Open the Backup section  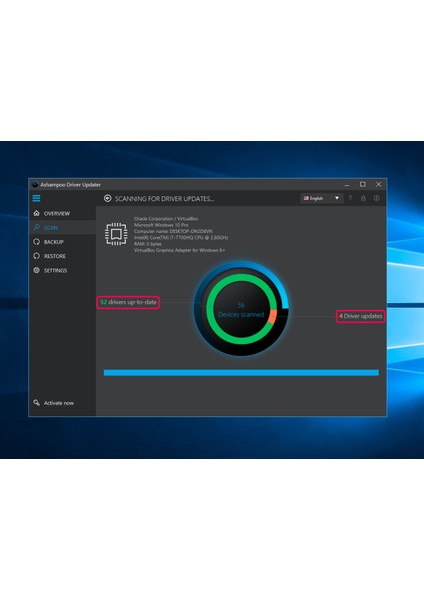[x=62, y=242]
